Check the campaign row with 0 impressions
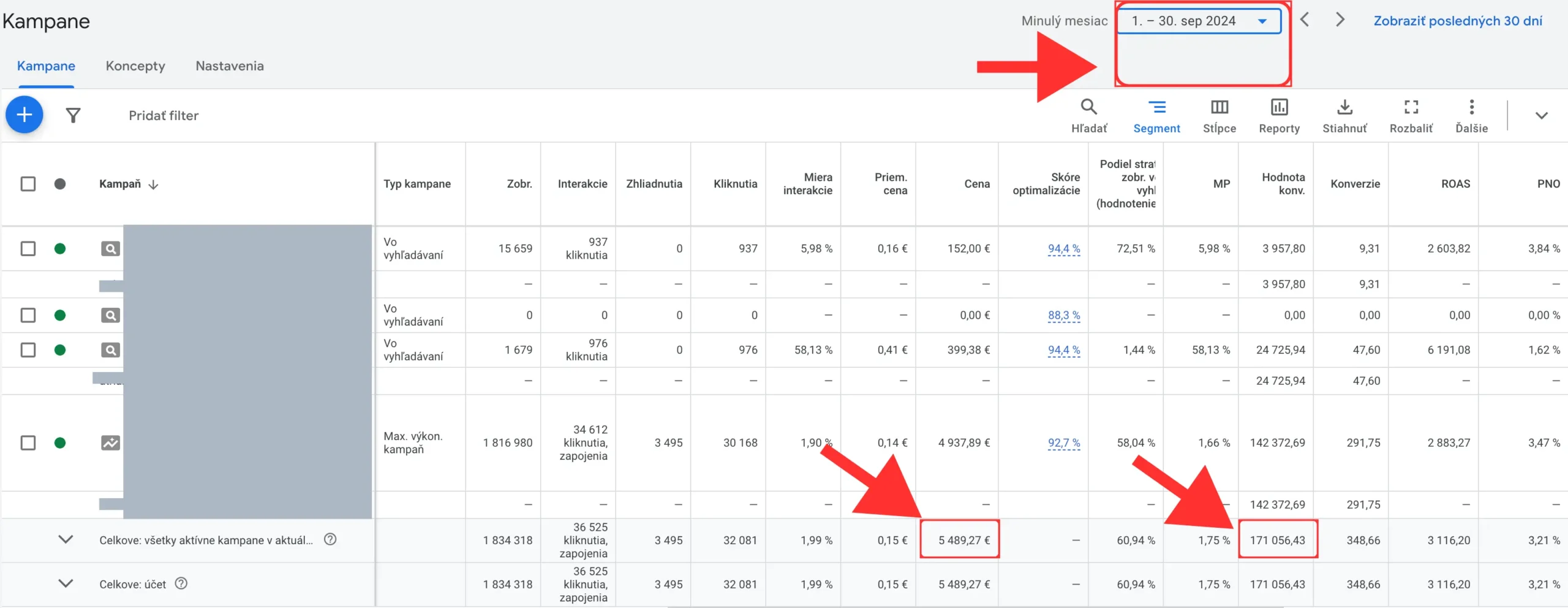 pos(28,316)
